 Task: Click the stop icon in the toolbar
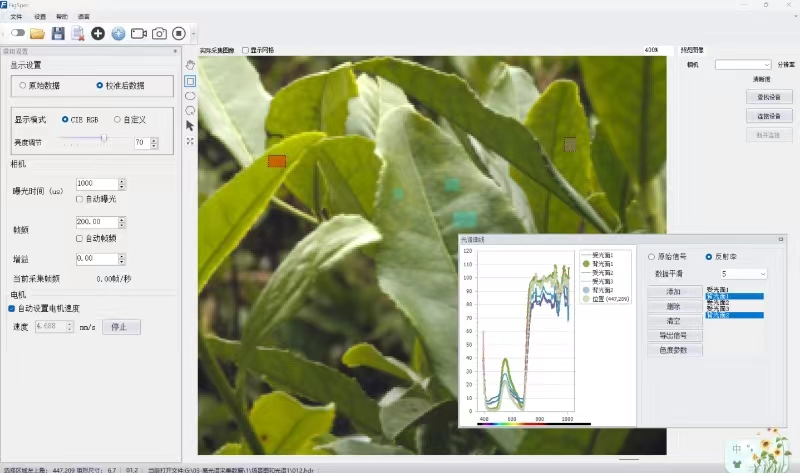[179, 33]
